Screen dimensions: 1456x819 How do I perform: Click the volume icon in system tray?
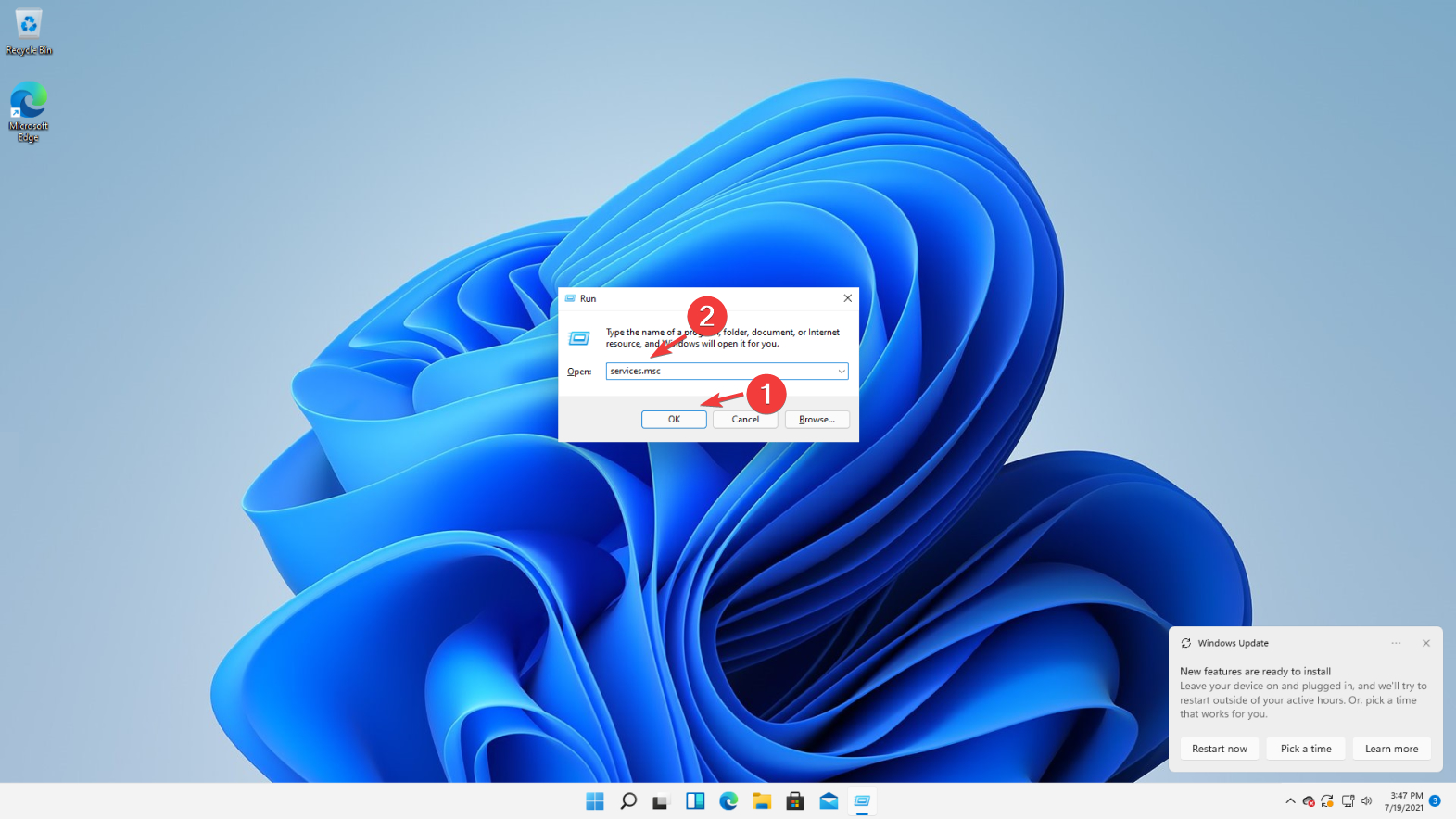[x=1367, y=801]
